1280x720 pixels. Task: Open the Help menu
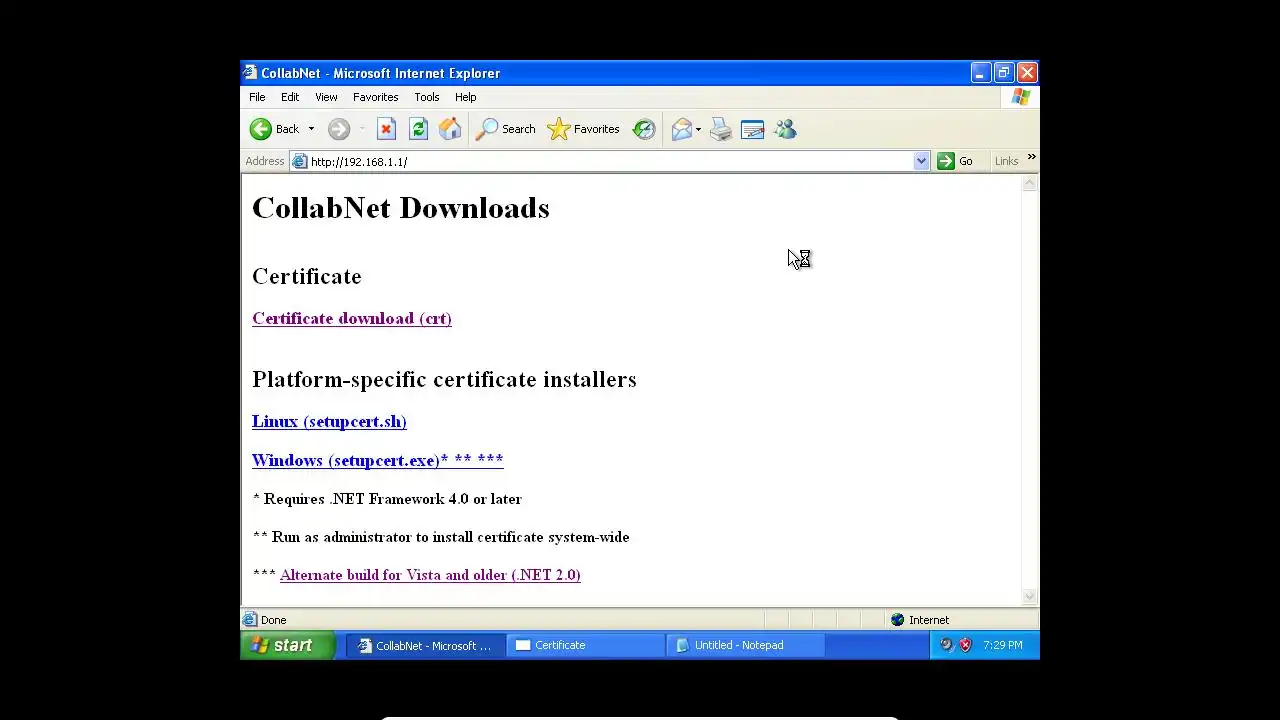pos(465,97)
